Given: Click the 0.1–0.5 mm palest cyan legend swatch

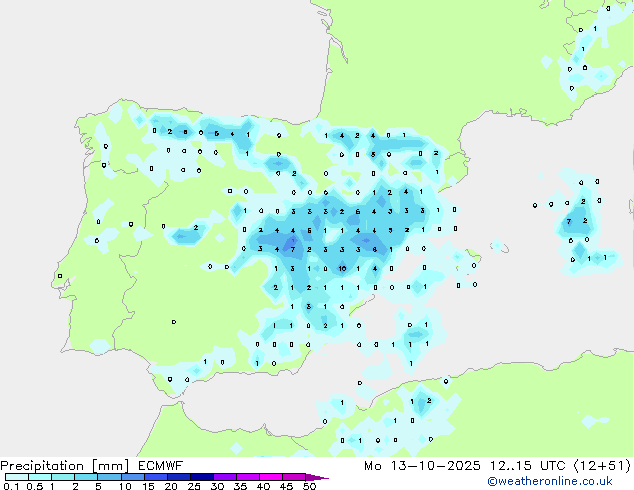Looking at the screenshot, I should click(x=17, y=477).
